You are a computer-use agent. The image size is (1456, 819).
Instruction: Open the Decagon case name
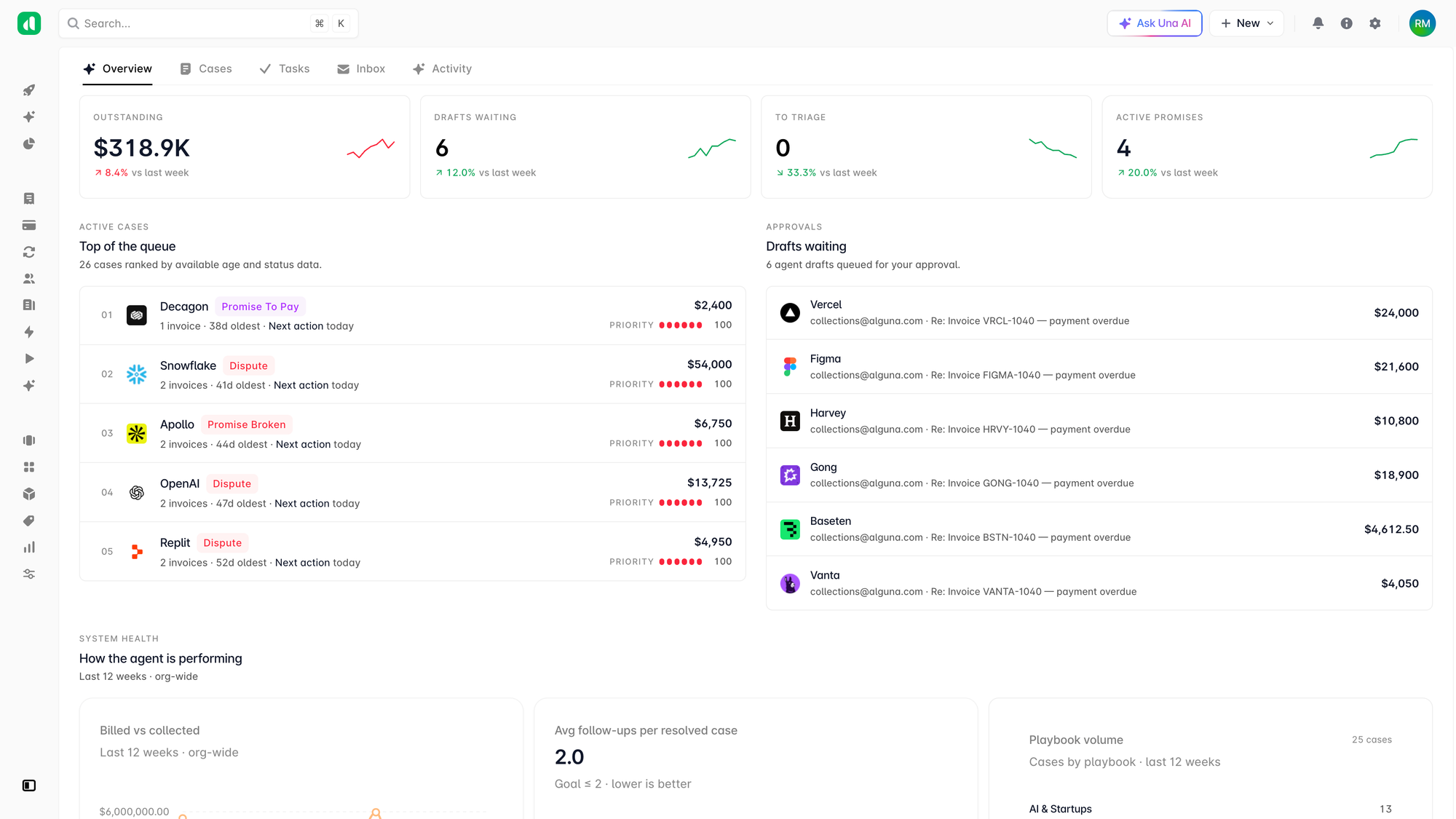(x=184, y=306)
